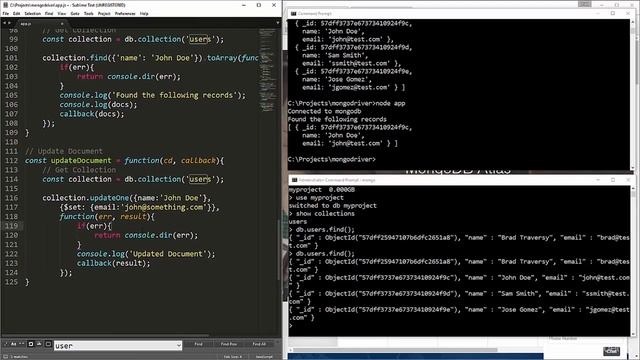Open the Edit menu

16,13
